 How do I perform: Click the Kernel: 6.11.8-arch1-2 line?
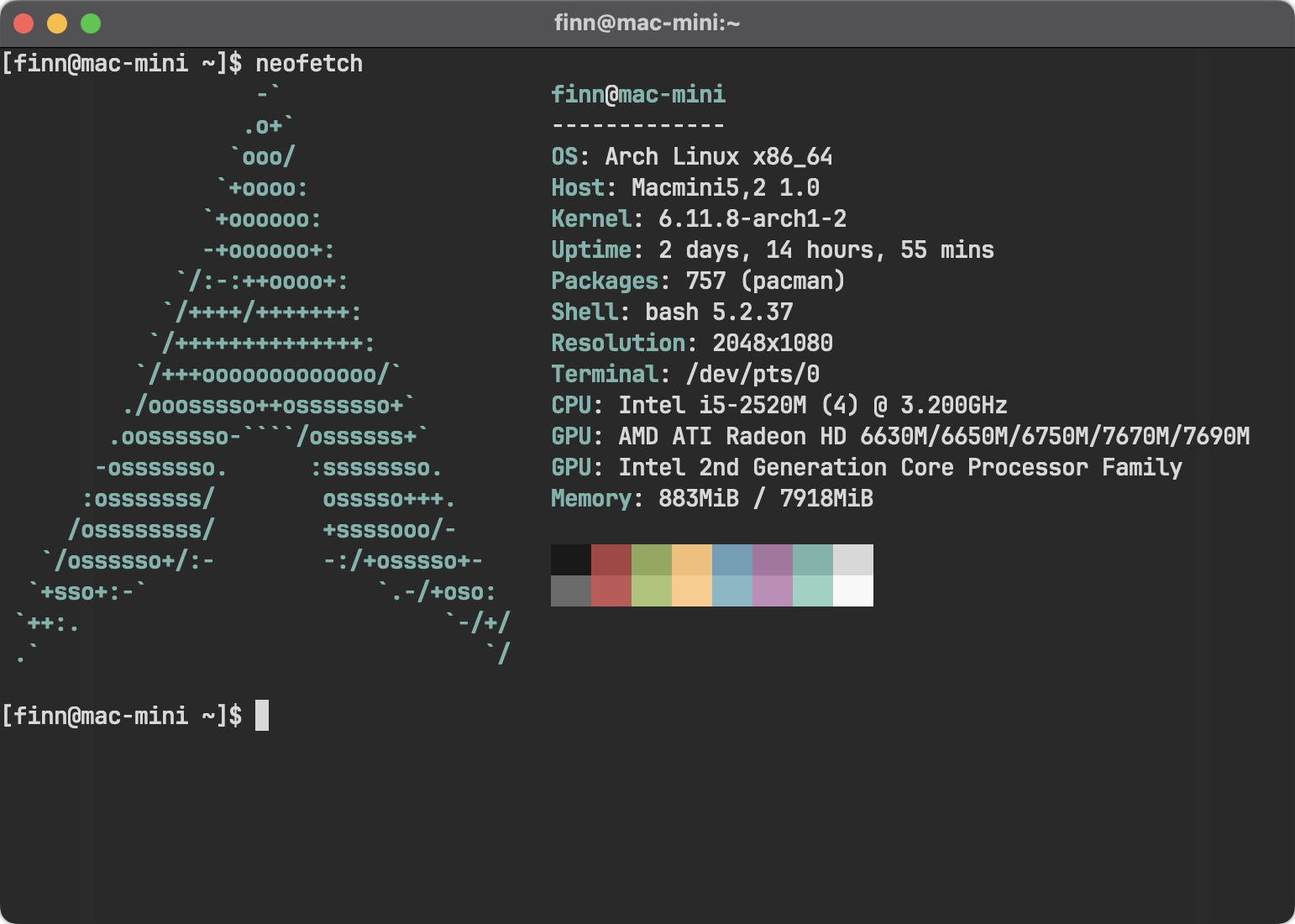[699, 219]
